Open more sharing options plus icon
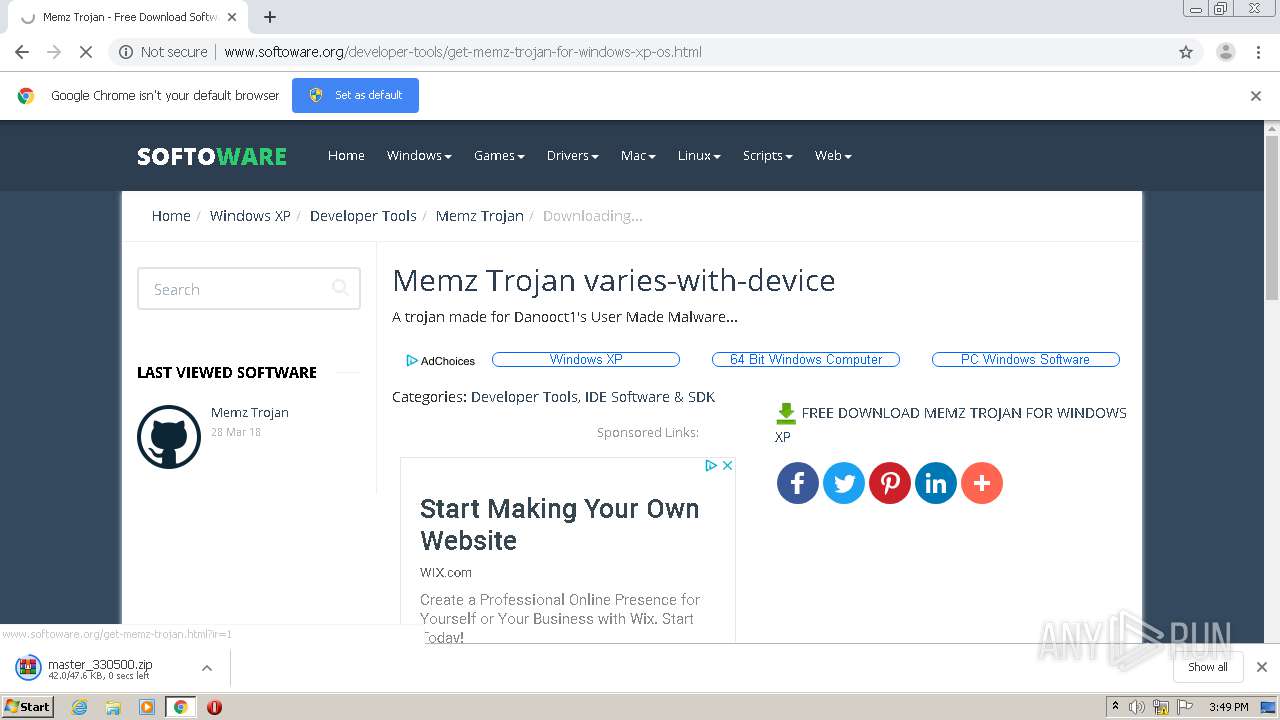This screenshot has height=720, width=1280. click(982, 483)
